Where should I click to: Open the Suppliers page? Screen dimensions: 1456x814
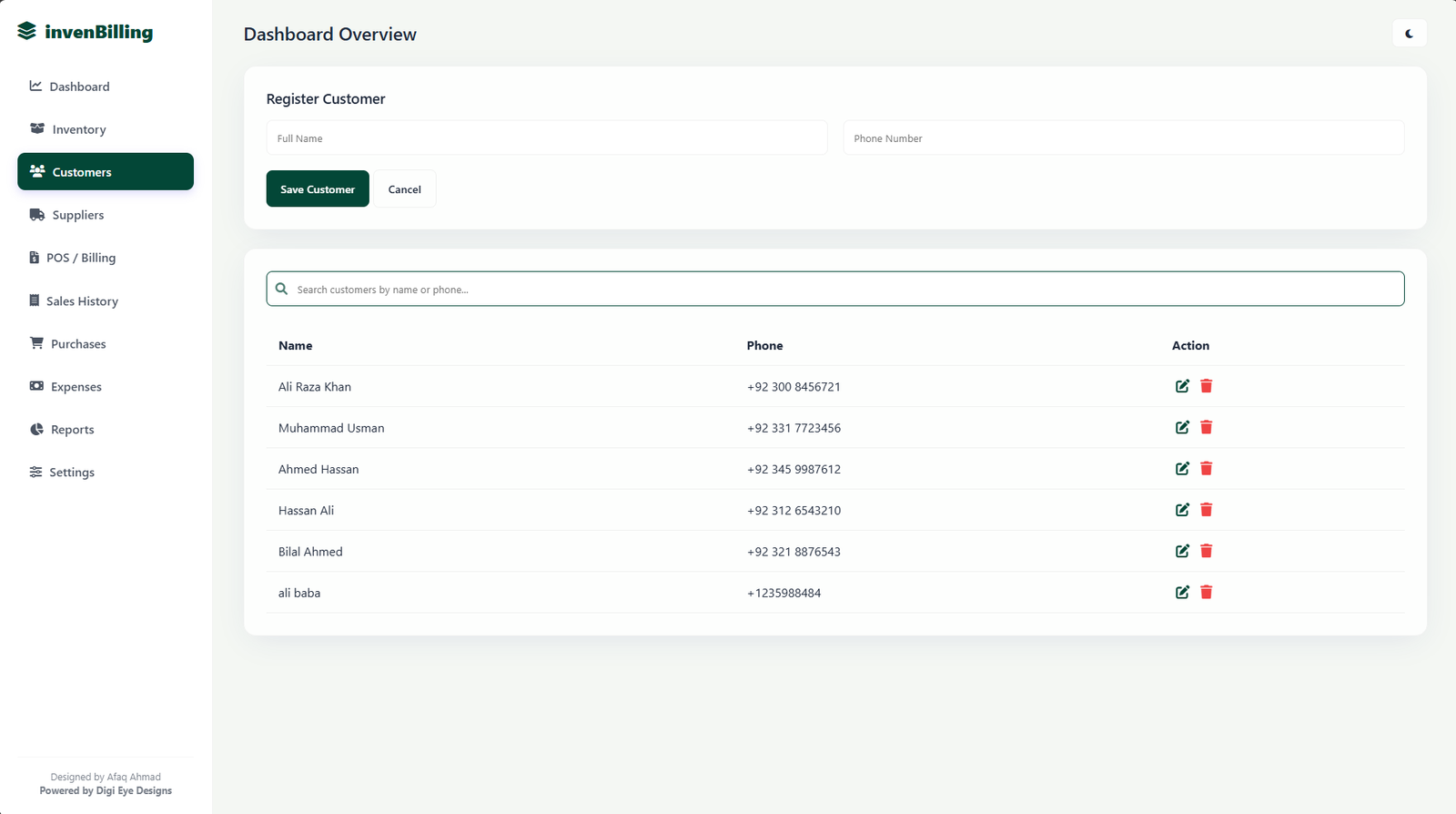tap(78, 215)
